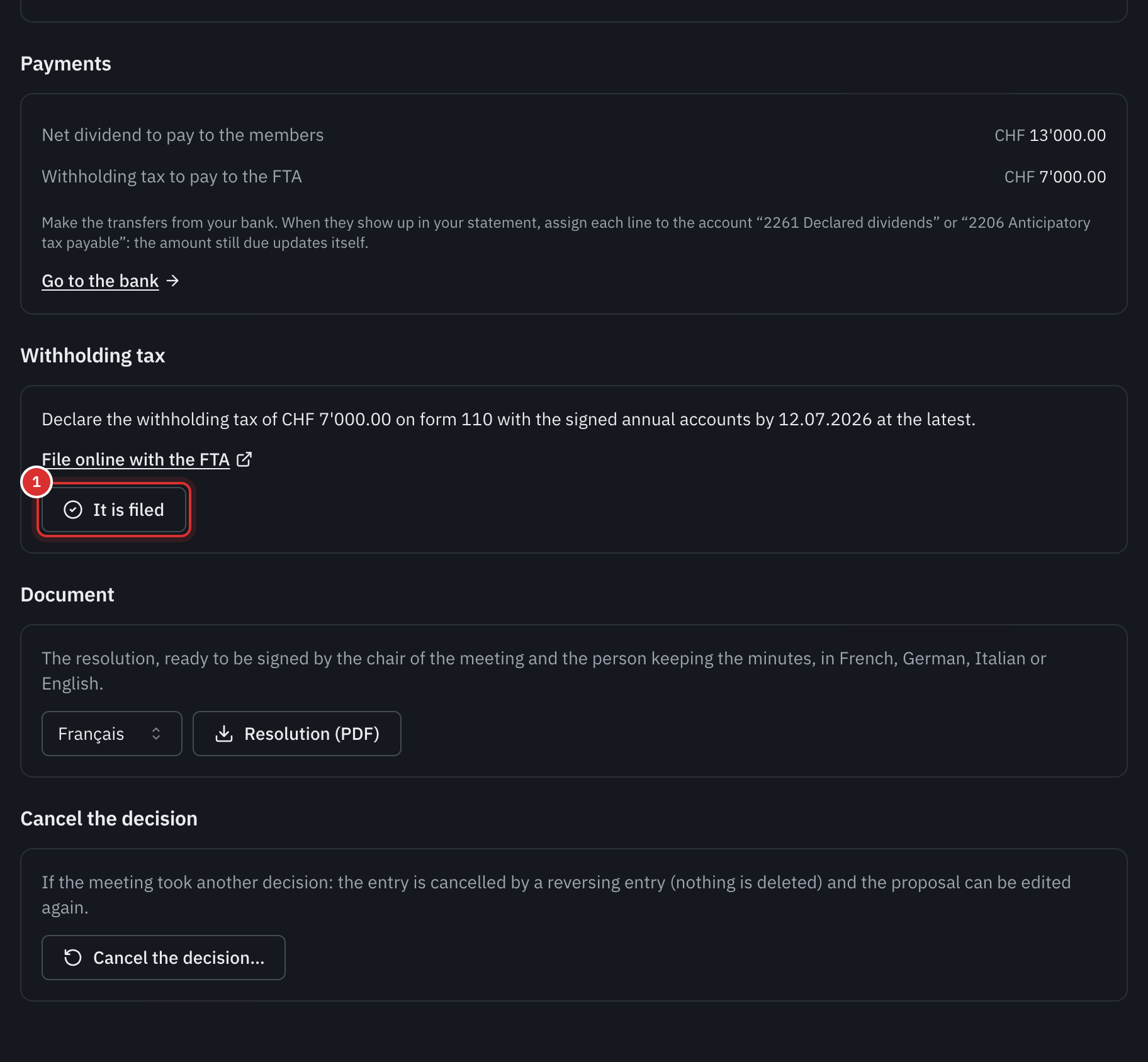This screenshot has width=1148, height=1062.
Task: Click 'Net dividend to pay to the members'
Action: [183, 135]
